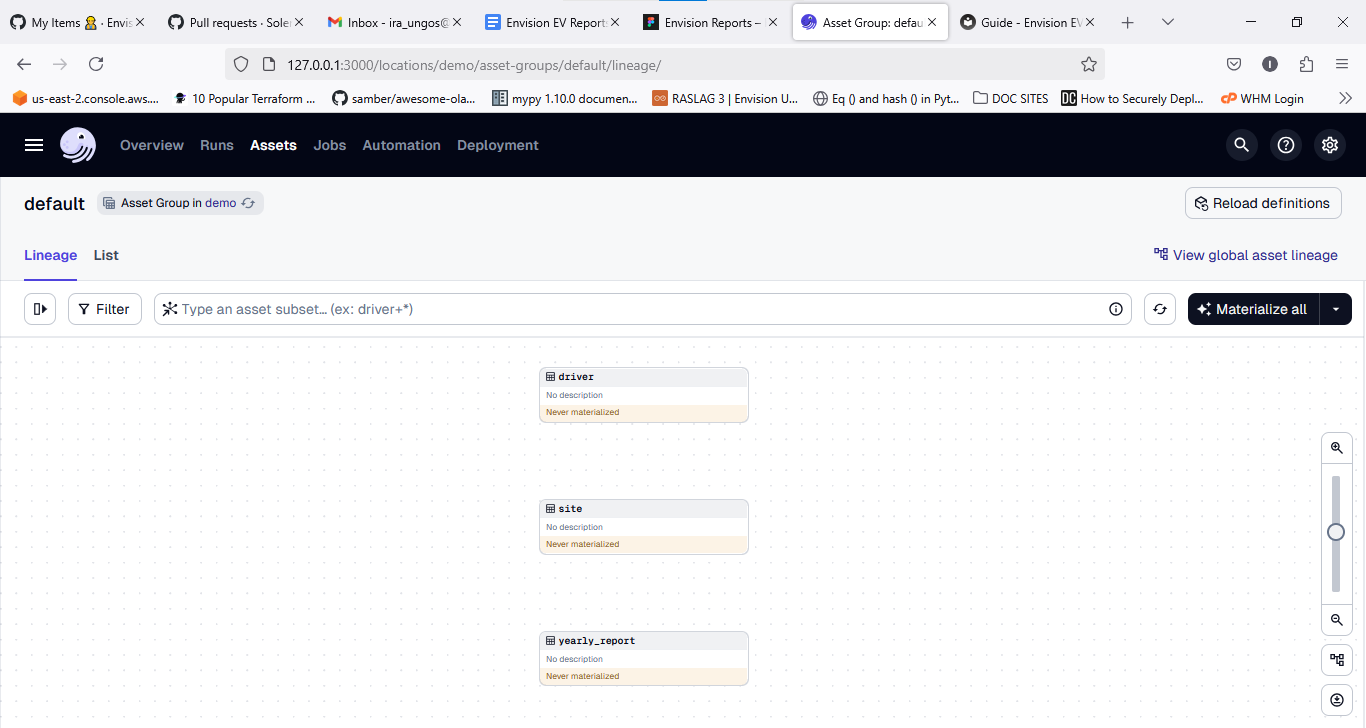Go back with browser back arrow

point(24,64)
